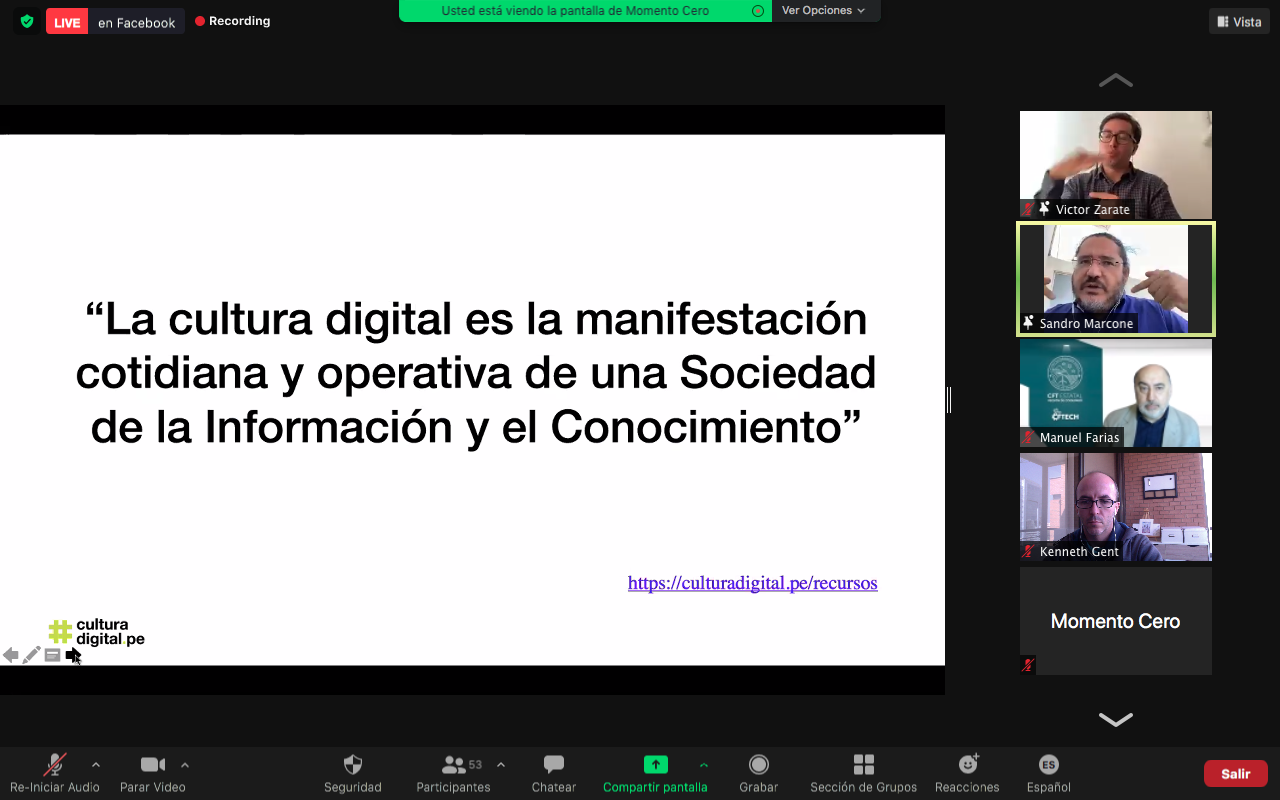
Task: Open the Seguridad shield icon
Action: coord(352,766)
